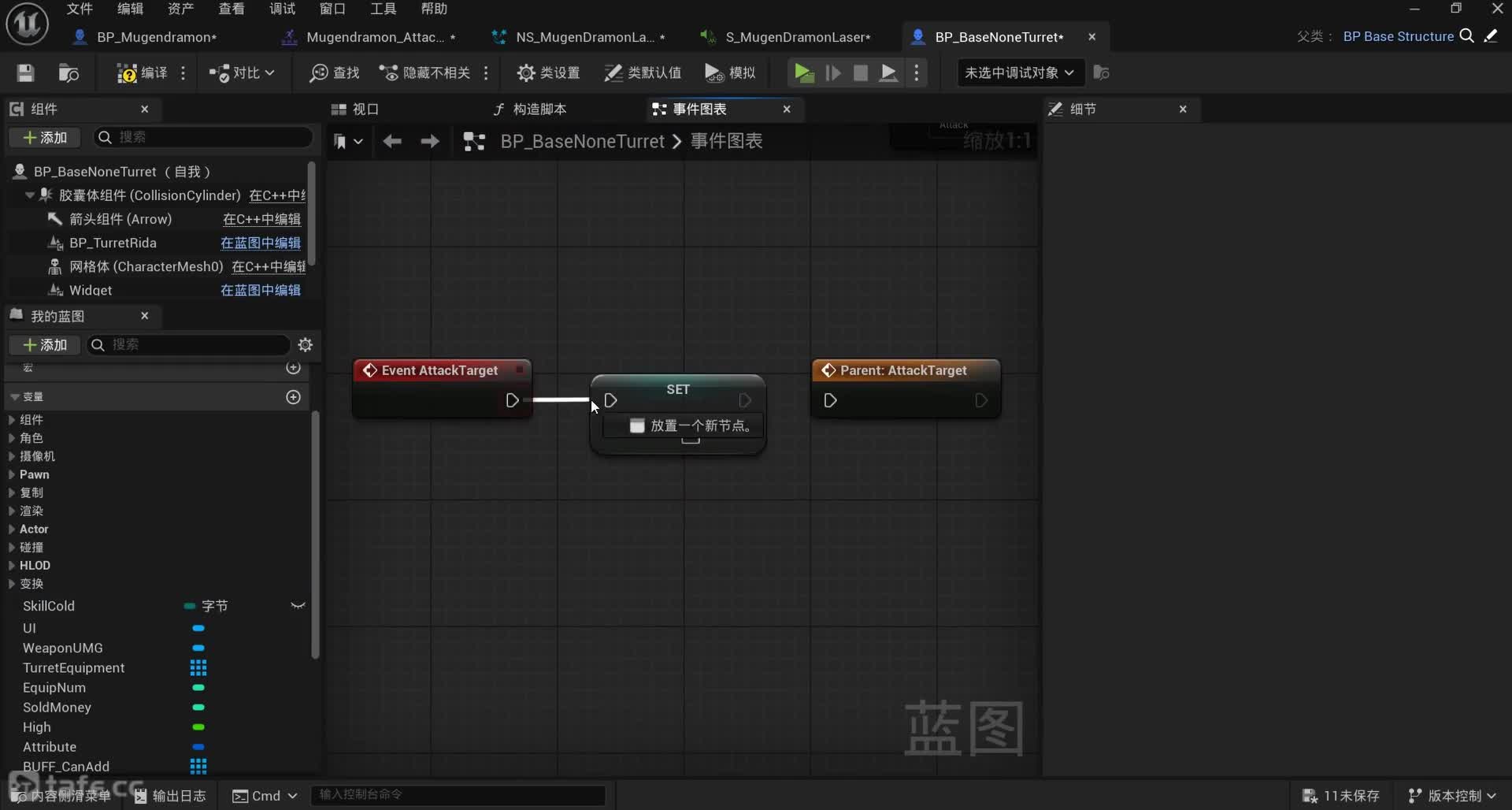Open the debug object dropdown (未选中调试对象)
The image size is (1512, 810).
(1019, 73)
